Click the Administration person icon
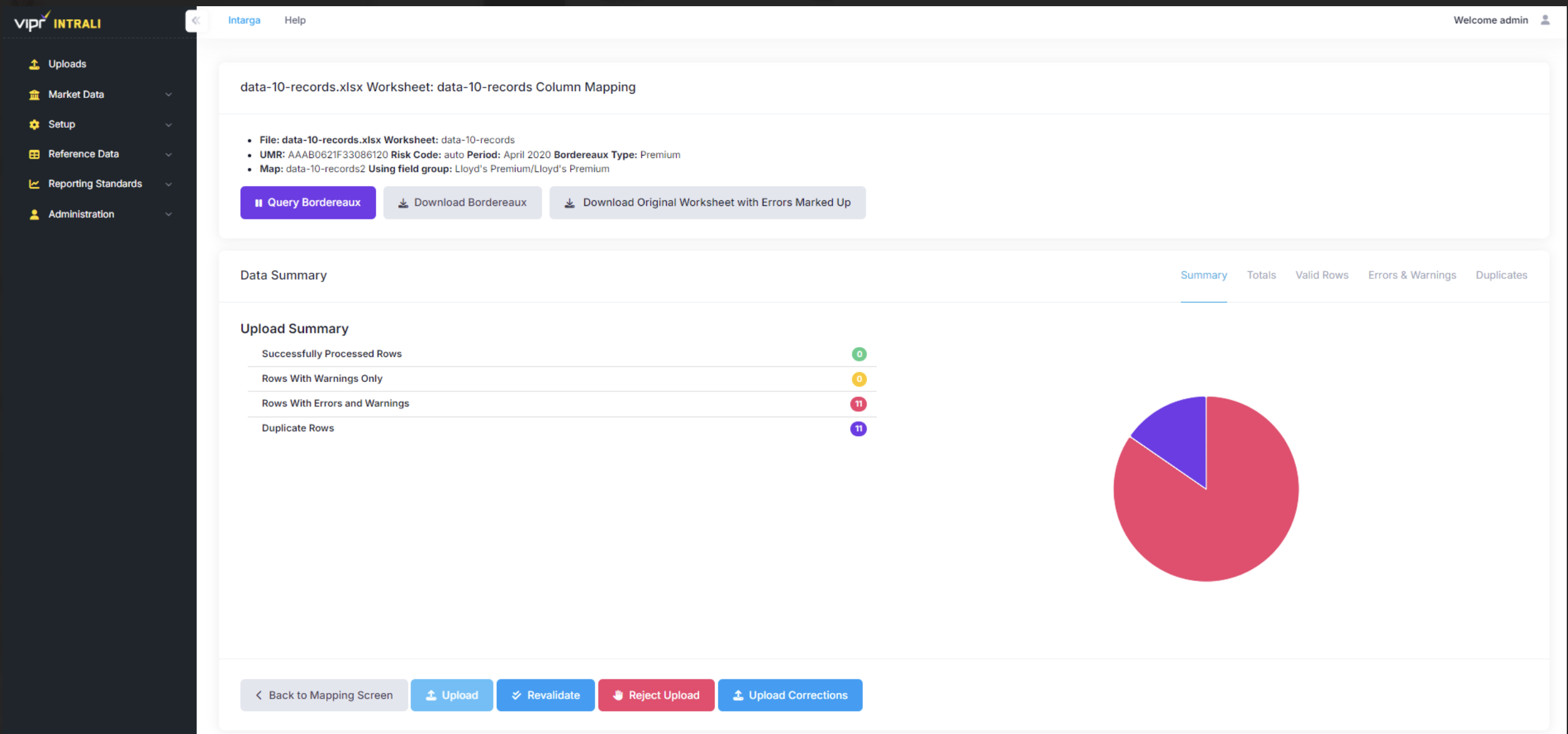Viewport: 1568px width, 734px height. 34,214
